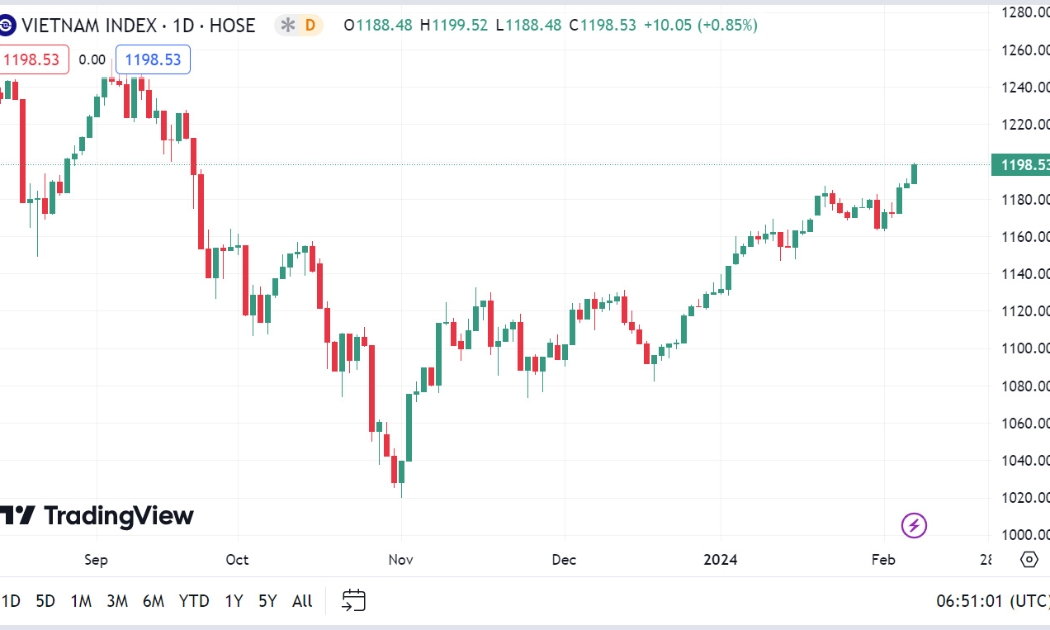The height and width of the screenshot is (630, 1050).
Task: Set chart range to 1Y
Action: tap(234, 601)
